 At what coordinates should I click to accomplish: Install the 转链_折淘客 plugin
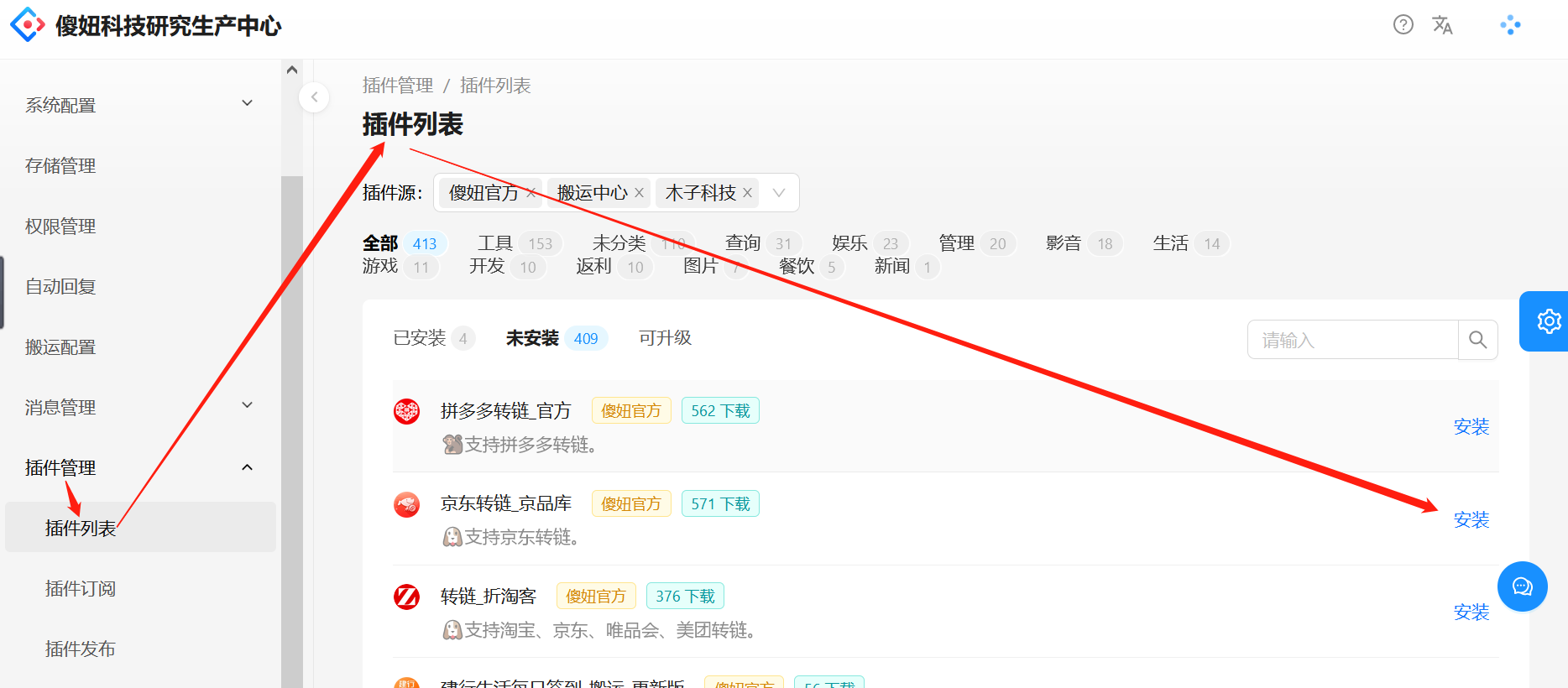(x=1471, y=612)
